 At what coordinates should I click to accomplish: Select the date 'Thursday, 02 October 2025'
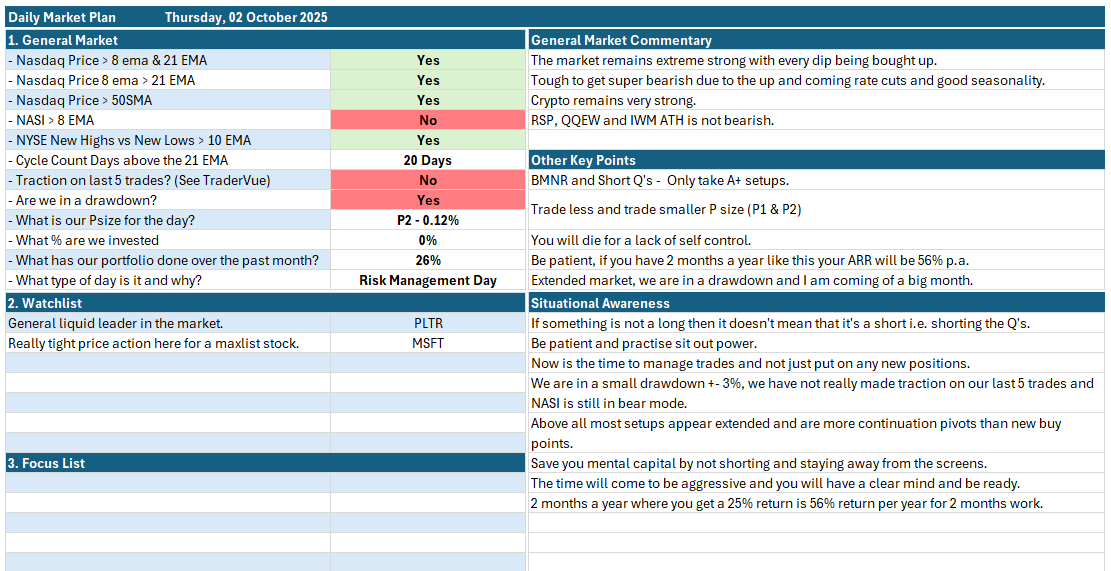pos(247,18)
